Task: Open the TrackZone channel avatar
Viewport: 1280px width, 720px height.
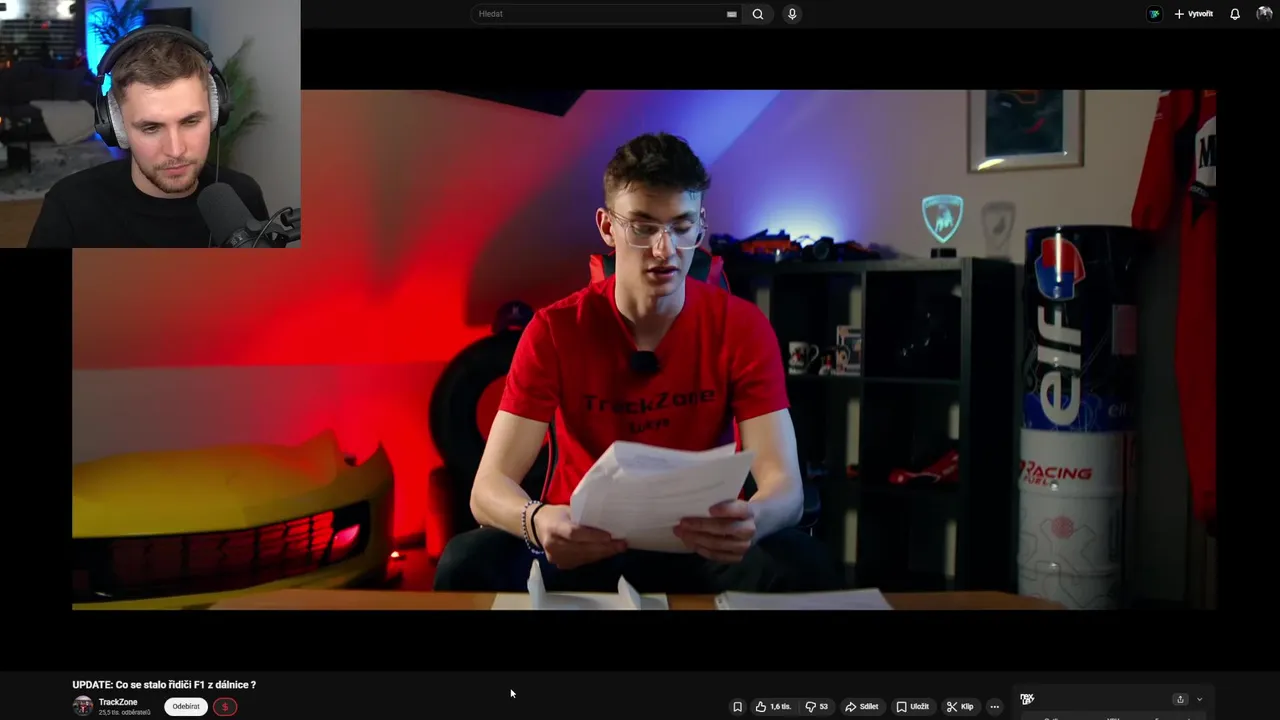Action: click(x=83, y=706)
